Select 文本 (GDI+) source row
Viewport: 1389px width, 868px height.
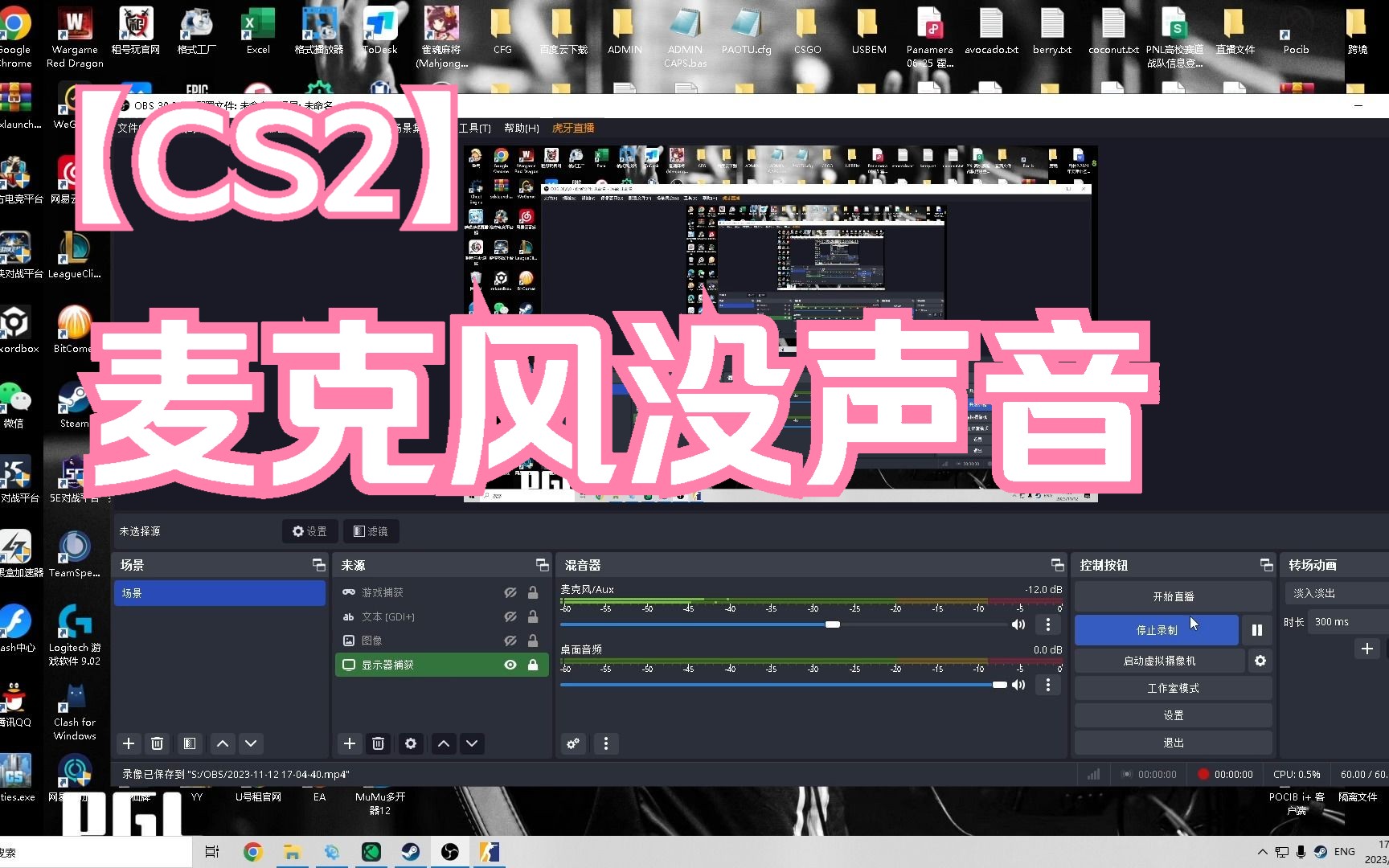[x=441, y=616]
